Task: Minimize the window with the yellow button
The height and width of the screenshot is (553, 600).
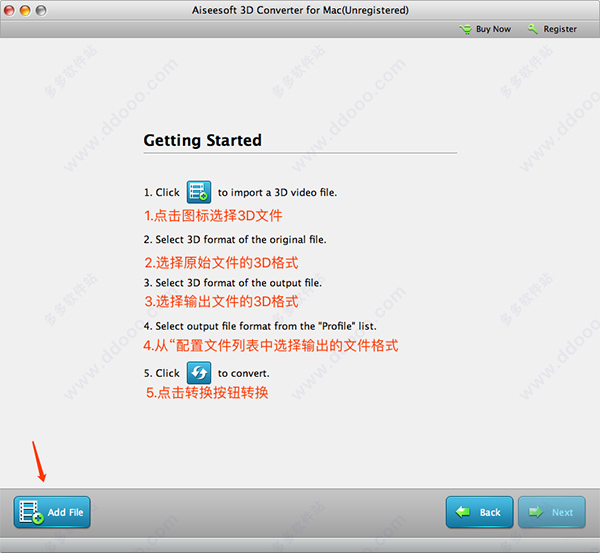Action: point(25,10)
